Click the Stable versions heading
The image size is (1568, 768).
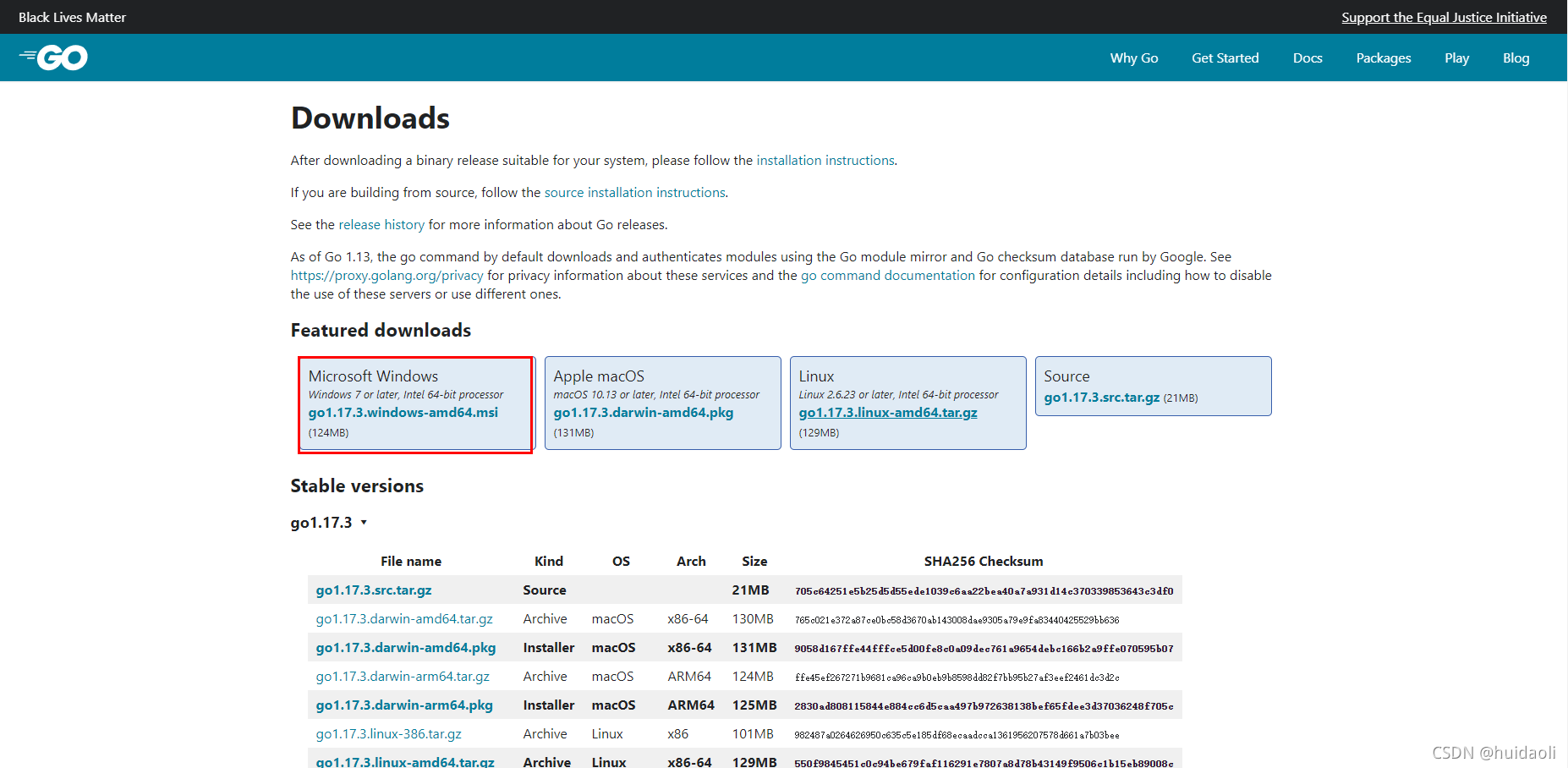coord(357,485)
